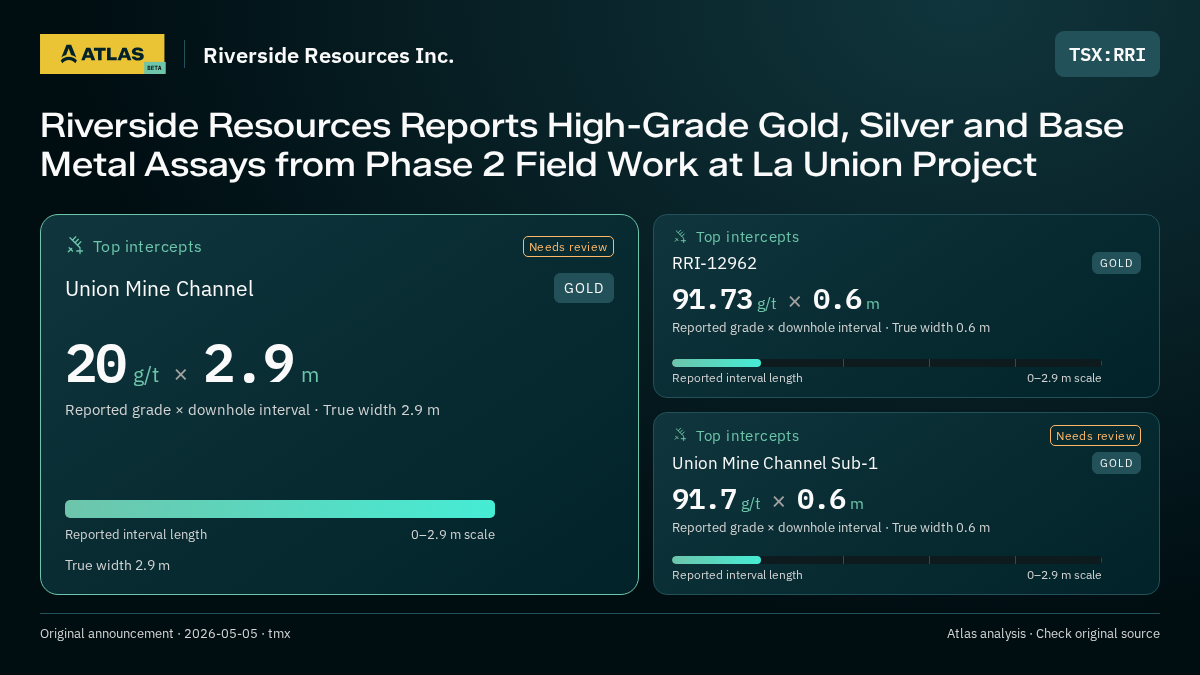This screenshot has height=675, width=1200.
Task: Click Needs review badge on Union Mine Channel Sub-1 card
Action: 1095,436
